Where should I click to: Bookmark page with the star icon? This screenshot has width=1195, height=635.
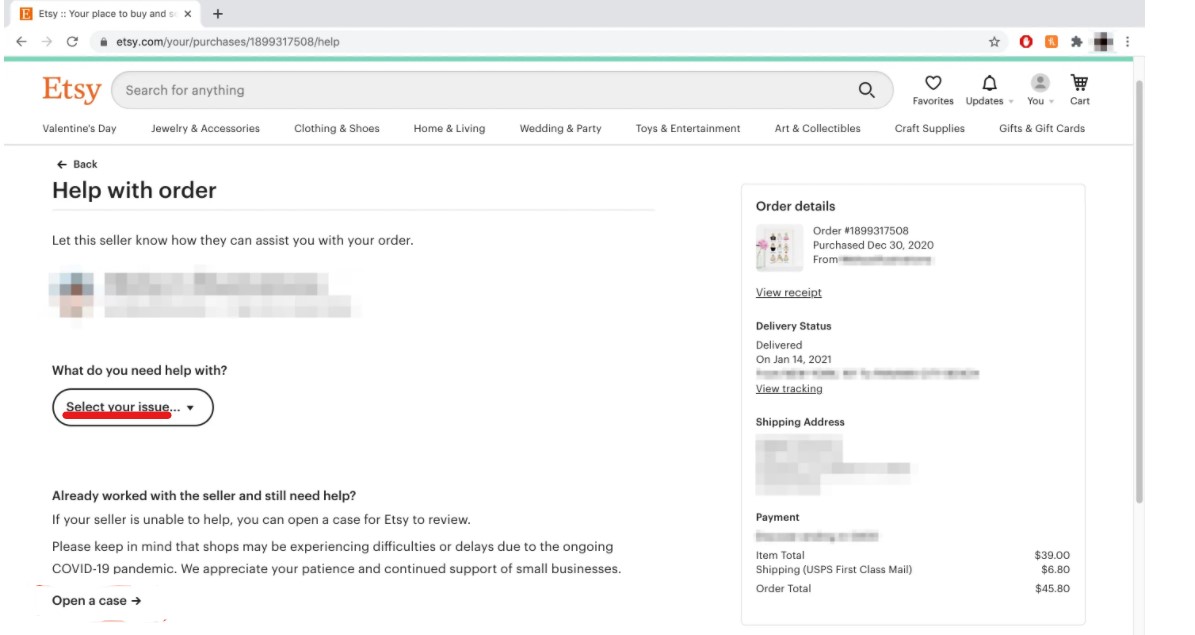tap(994, 42)
